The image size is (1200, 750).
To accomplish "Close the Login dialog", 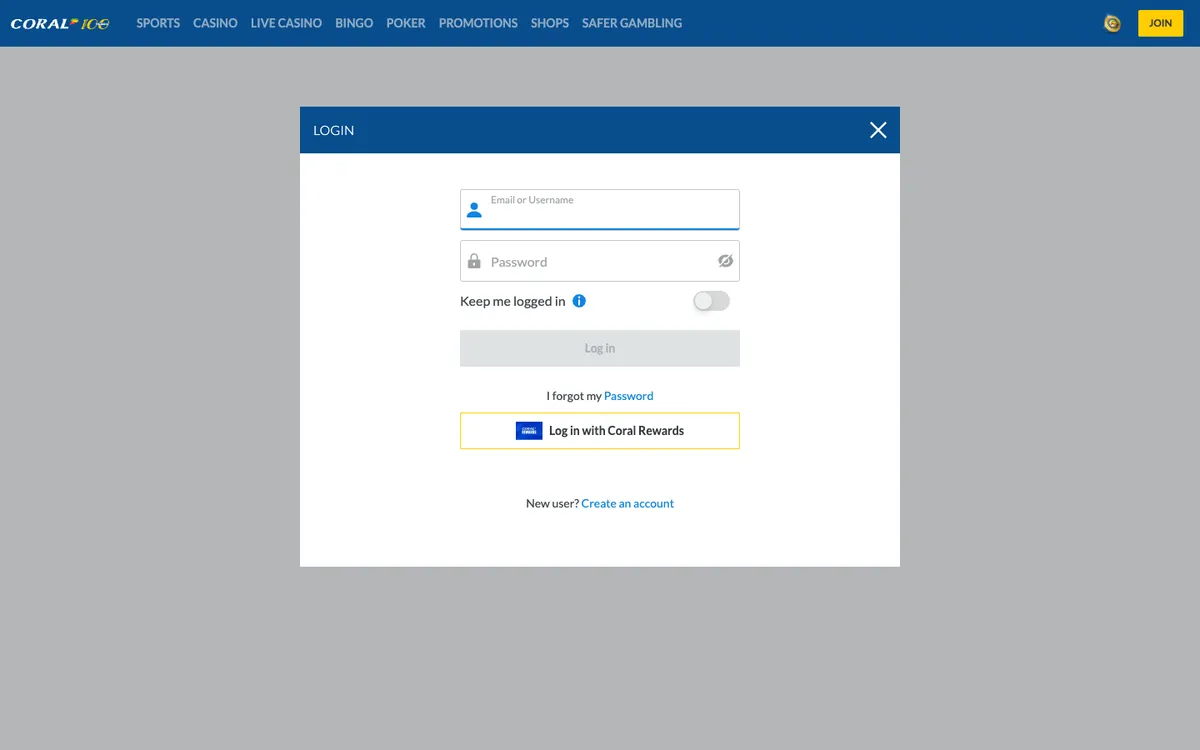I will point(878,130).
